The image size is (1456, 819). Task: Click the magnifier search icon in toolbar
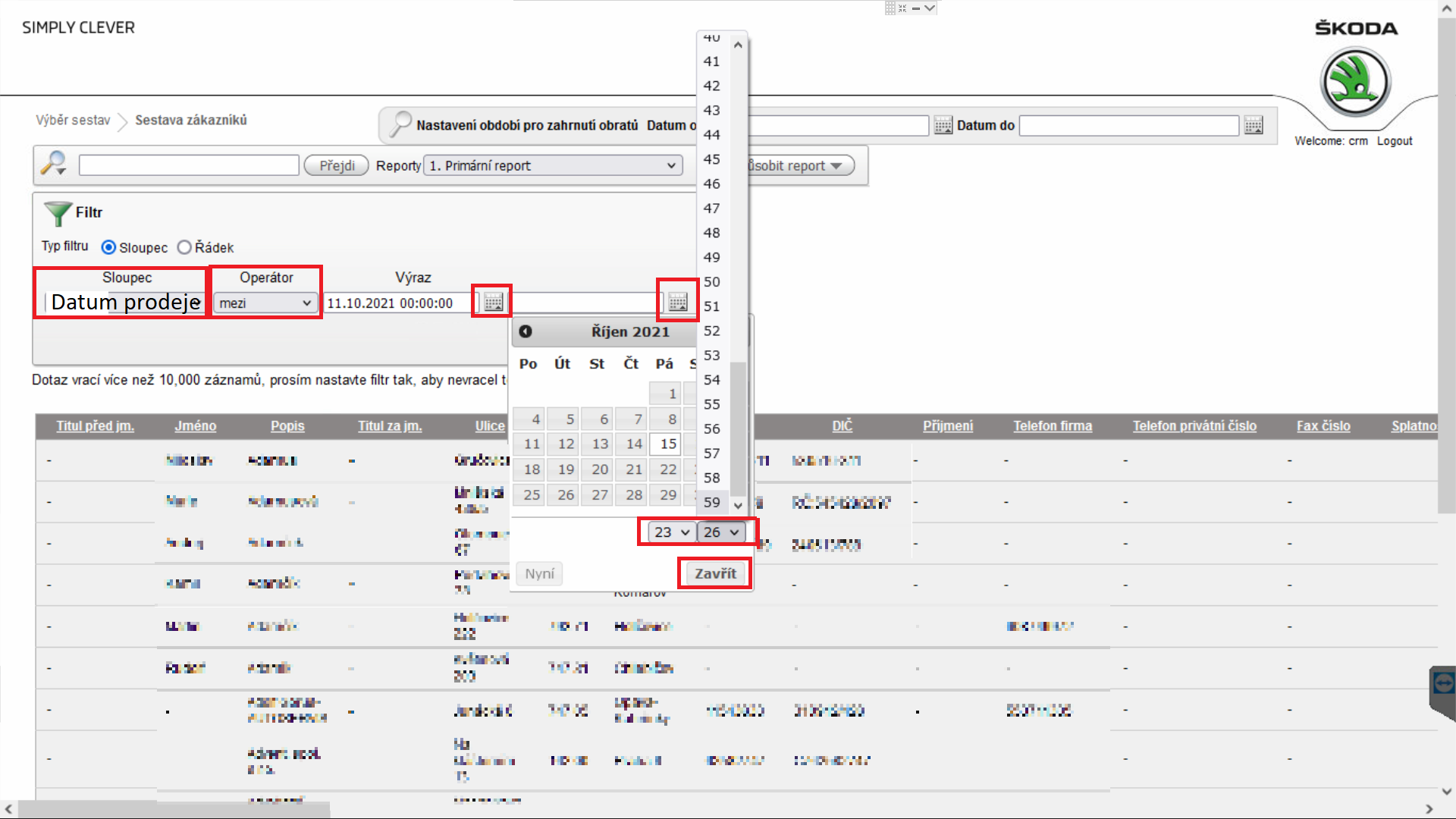tap(54, 164)
